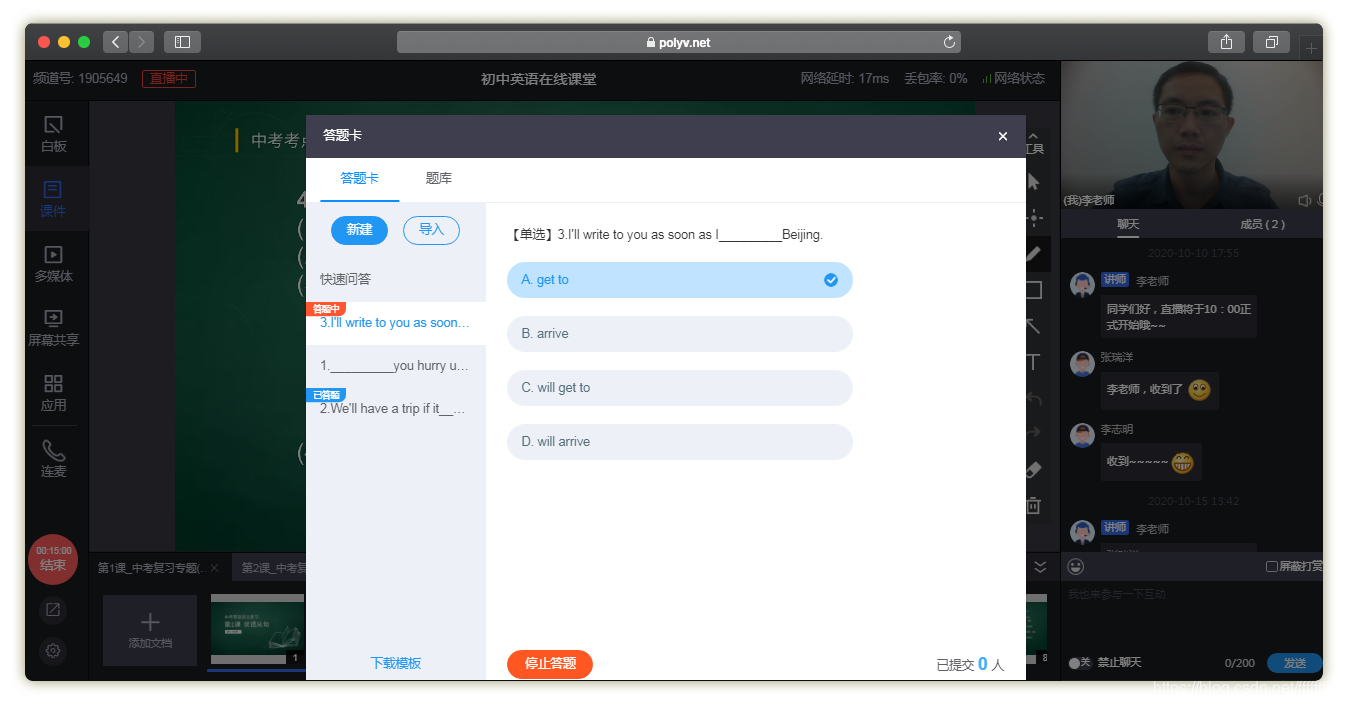Viewport: 1349px width, 707px height.
Task: Select the text T tool
Action: point(1034,362)
